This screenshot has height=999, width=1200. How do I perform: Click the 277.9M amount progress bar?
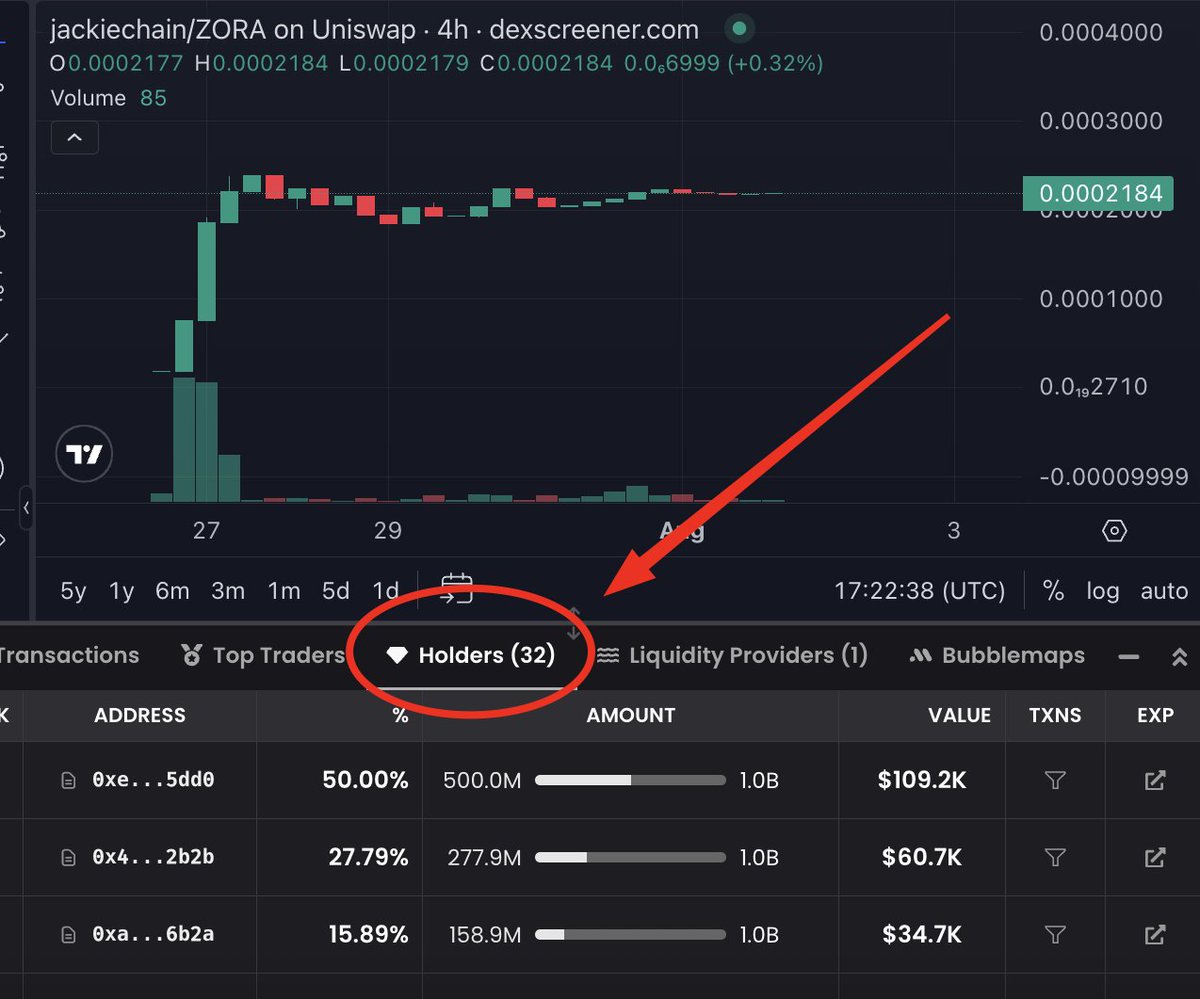point(630,857)
